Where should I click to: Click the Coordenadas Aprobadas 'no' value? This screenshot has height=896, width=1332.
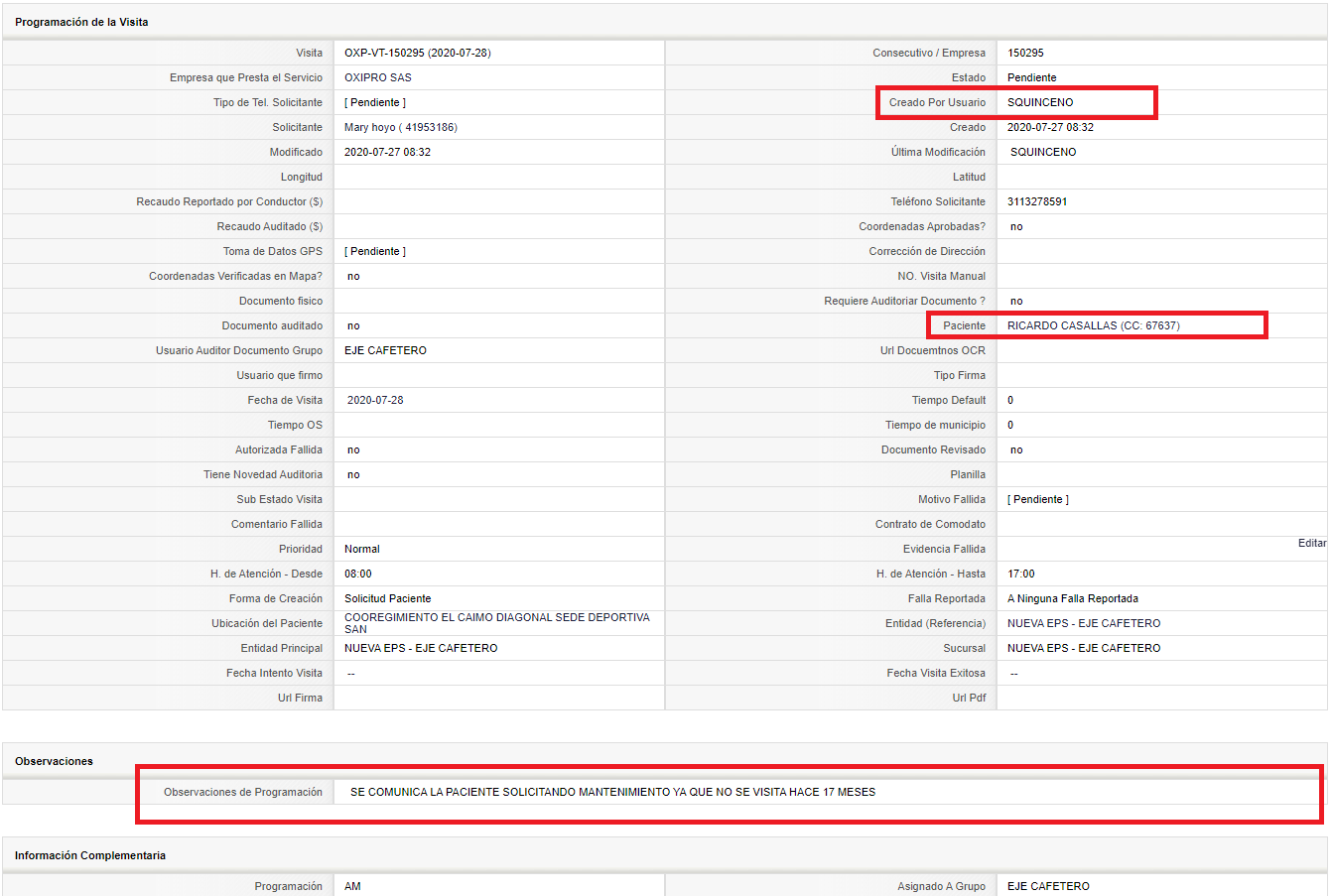[1016, 226]
